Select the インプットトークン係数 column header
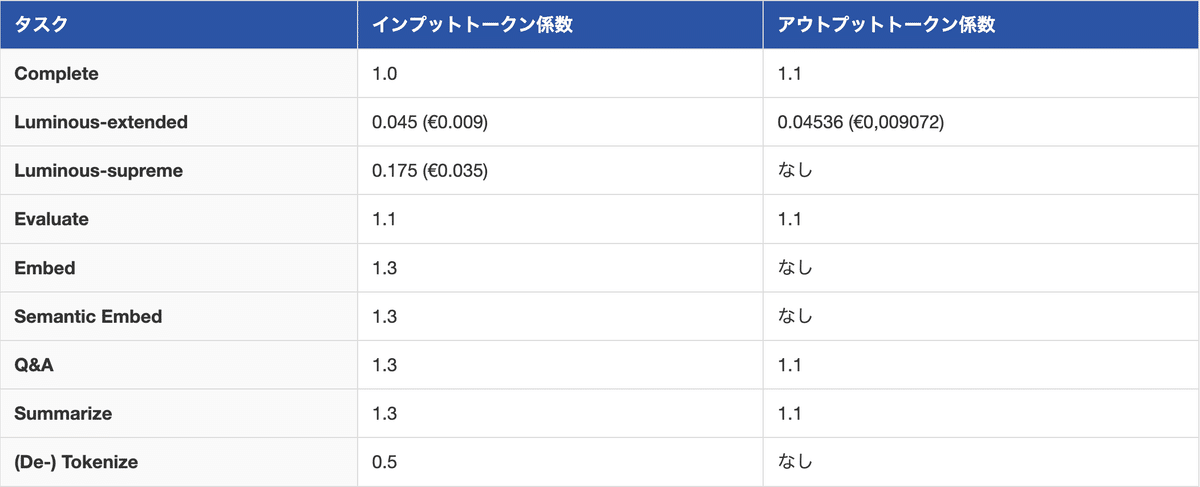The width and height of the screenshot is (1200, 487). [x=472, y=25]
